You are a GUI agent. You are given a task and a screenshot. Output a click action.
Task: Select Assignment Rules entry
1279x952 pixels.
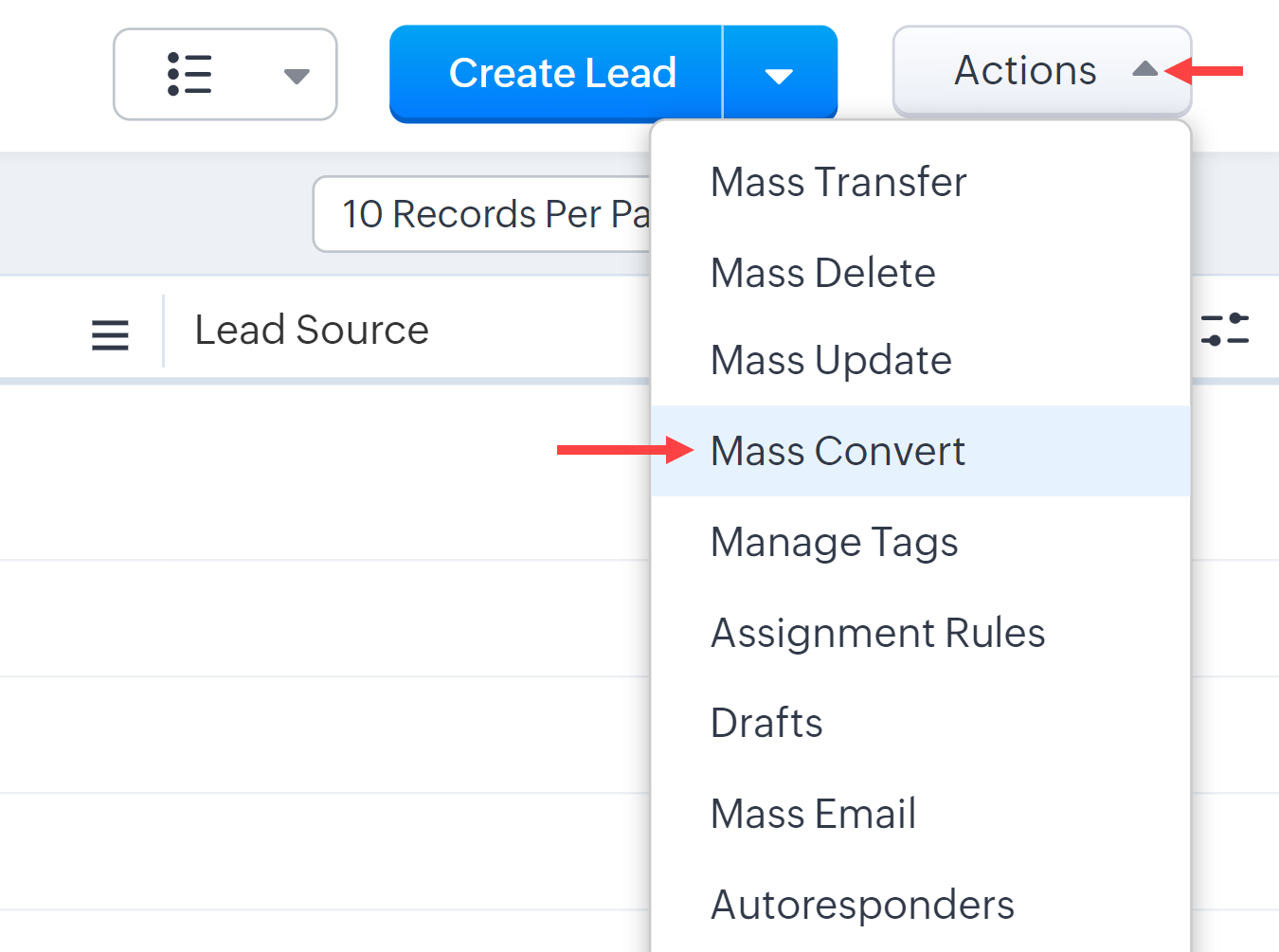[877, 633]
